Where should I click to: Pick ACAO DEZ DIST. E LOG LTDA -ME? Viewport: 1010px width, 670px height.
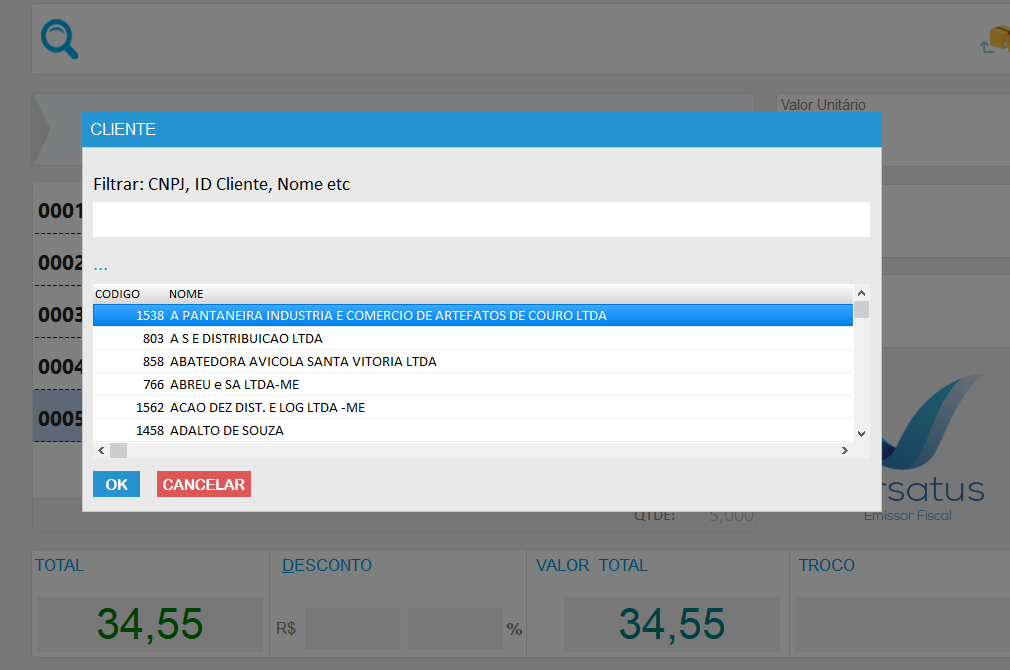click(268, 407)
